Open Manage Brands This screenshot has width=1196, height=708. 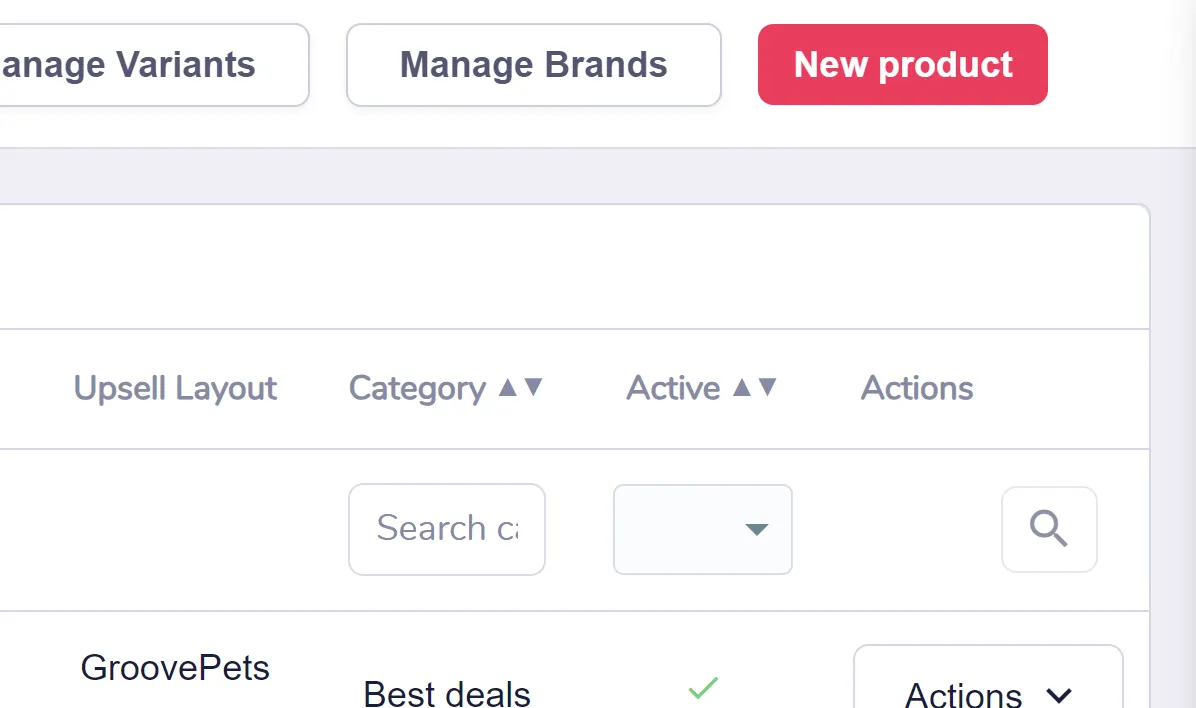[x=534, y=65]
